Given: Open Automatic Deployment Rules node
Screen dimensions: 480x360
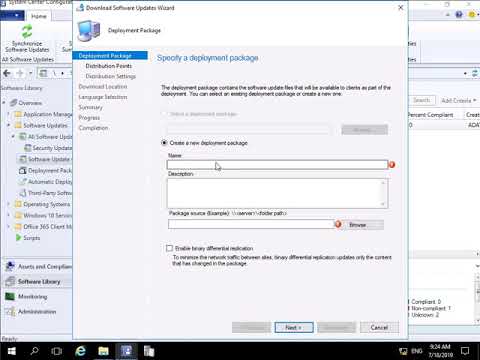Looking at the screenshot, I should [x=45, y=182].
